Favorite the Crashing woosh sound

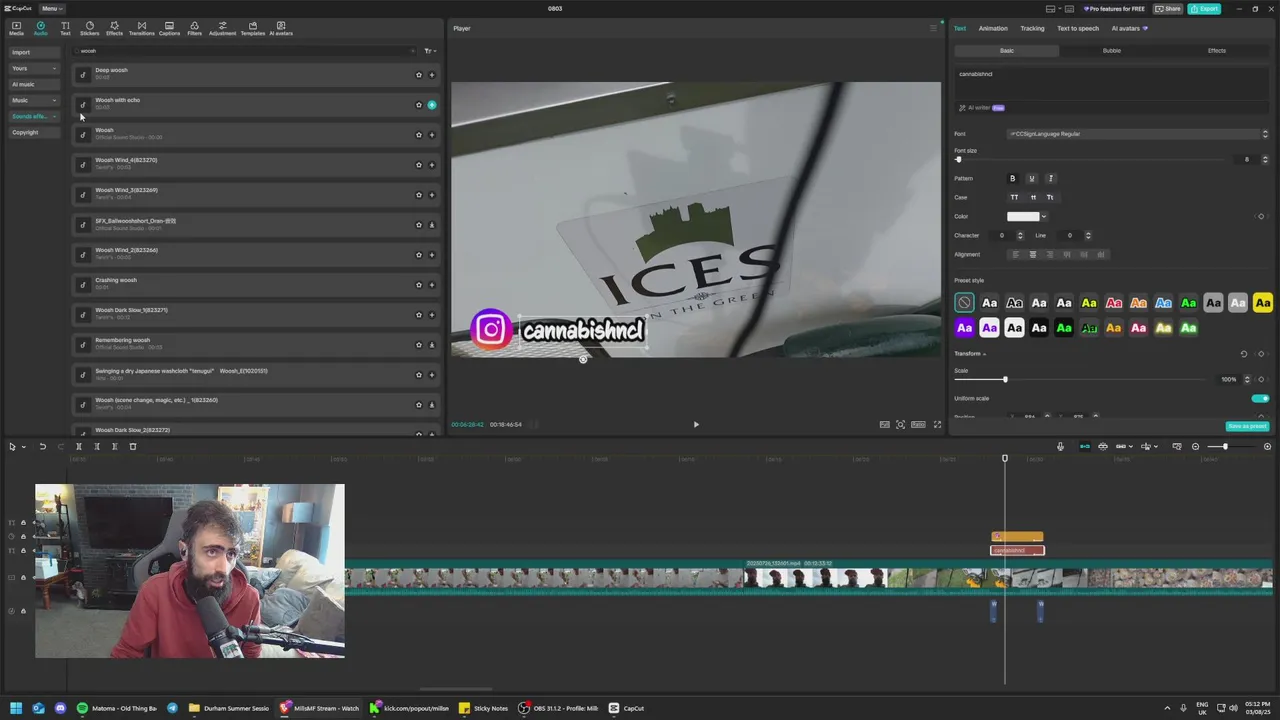pos(419,285)
